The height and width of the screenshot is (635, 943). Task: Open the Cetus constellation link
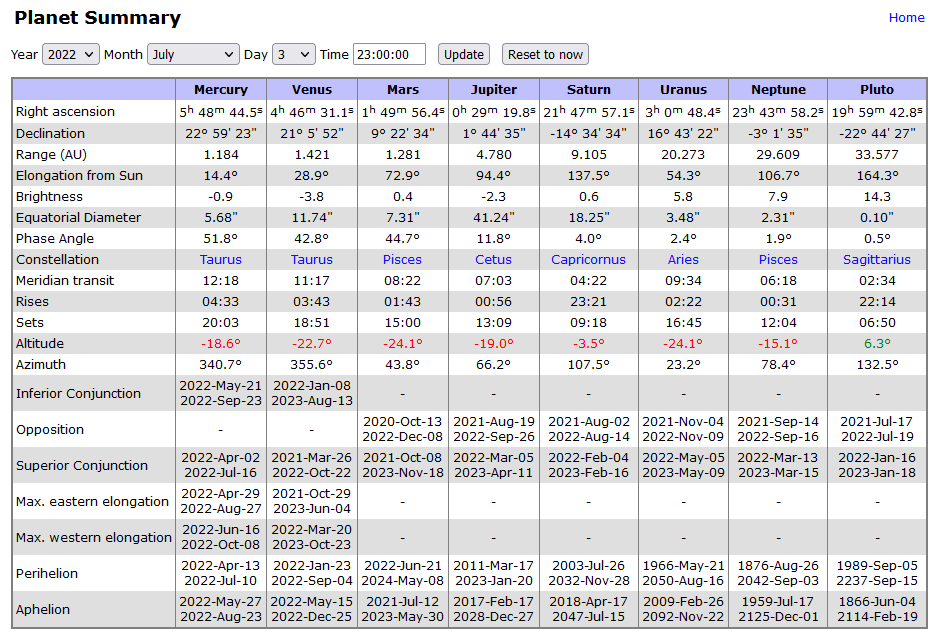pyautogui.click(x=493, y=259)
